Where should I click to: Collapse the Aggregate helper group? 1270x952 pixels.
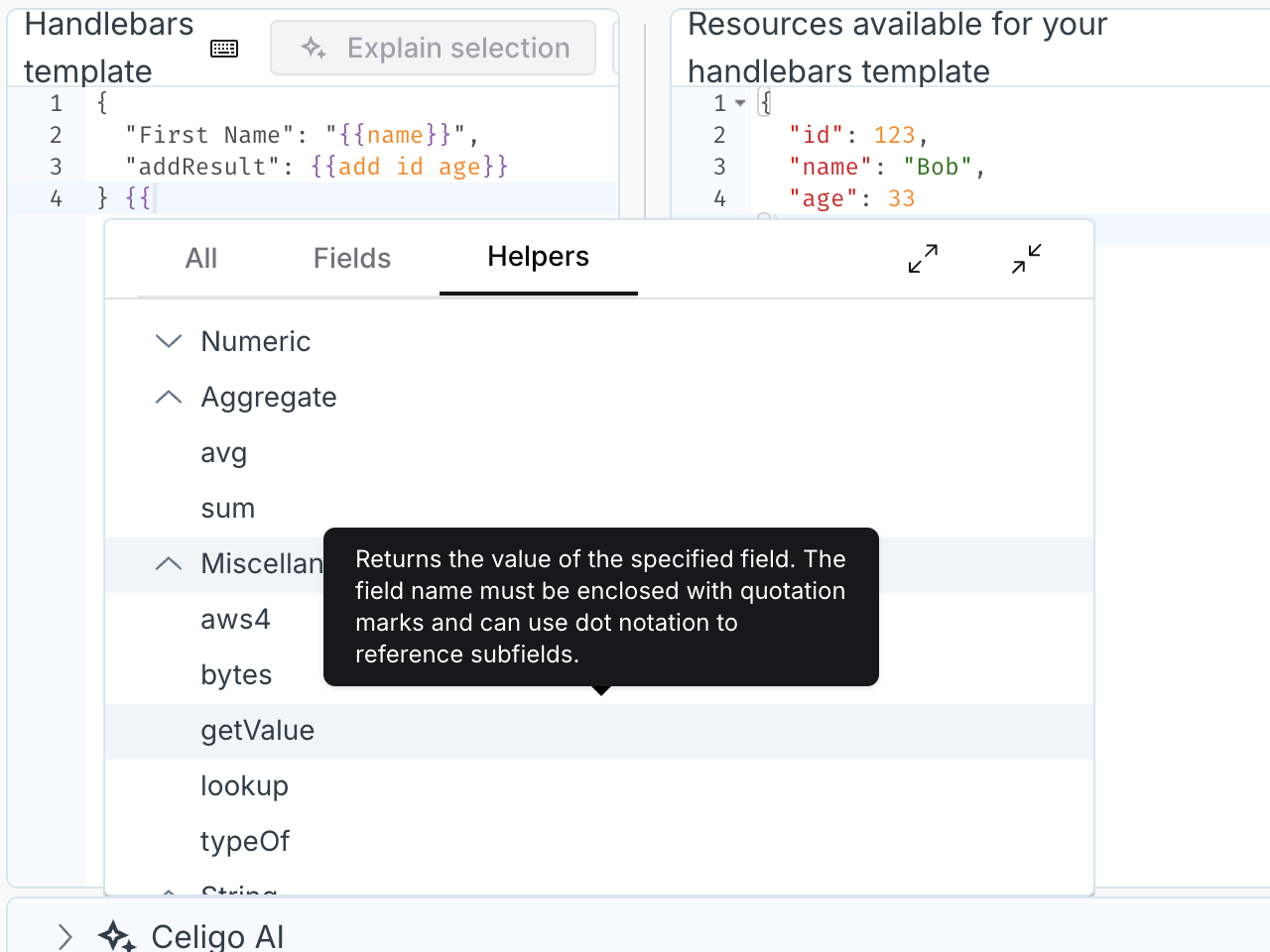(169, 397)
